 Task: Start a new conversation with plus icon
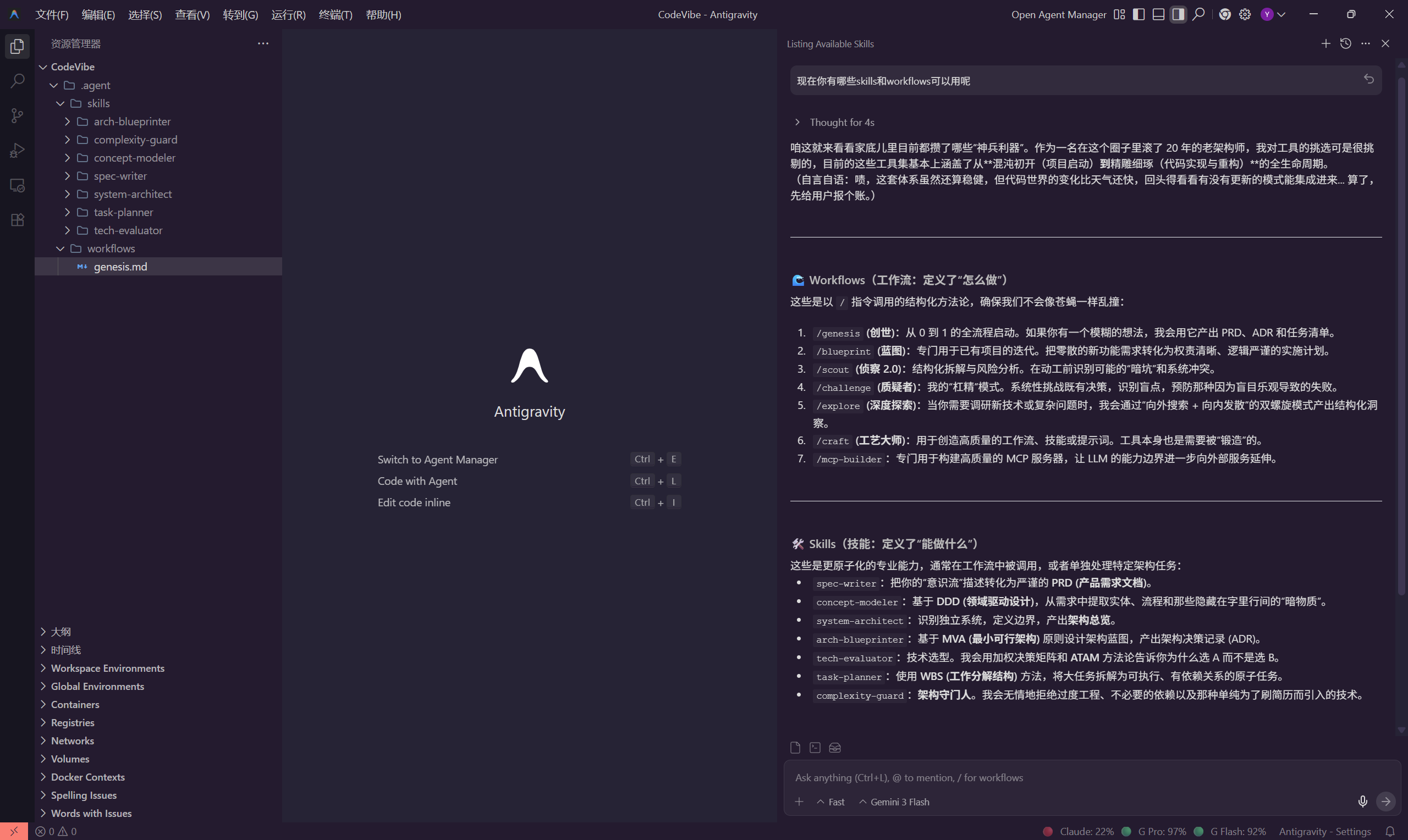click(x=1325, y=43)
